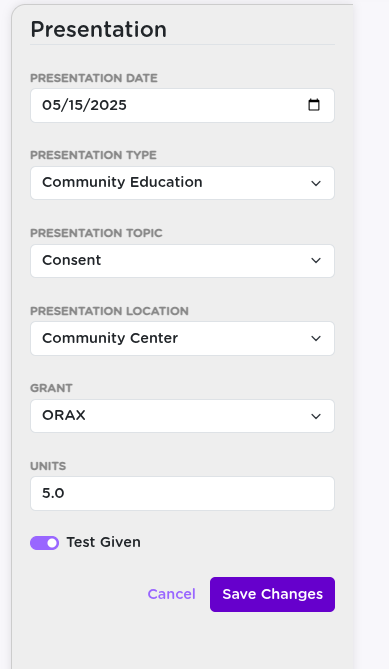This screenshot has height=669, width=389.
Task: Click the chevron arrow on Presentation Topic
Action: click(x=316, y=261)
